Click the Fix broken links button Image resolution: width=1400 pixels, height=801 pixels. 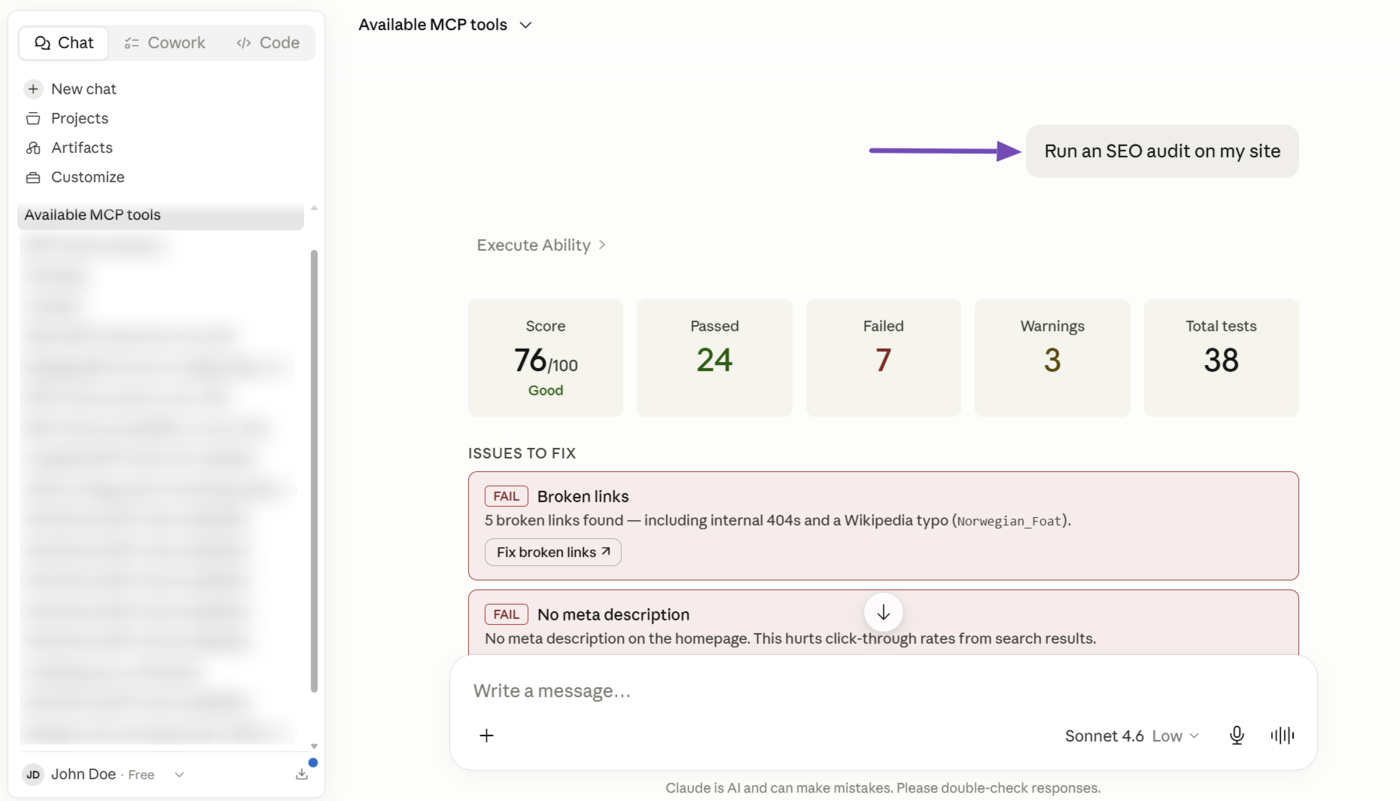[x=553, y=552]
